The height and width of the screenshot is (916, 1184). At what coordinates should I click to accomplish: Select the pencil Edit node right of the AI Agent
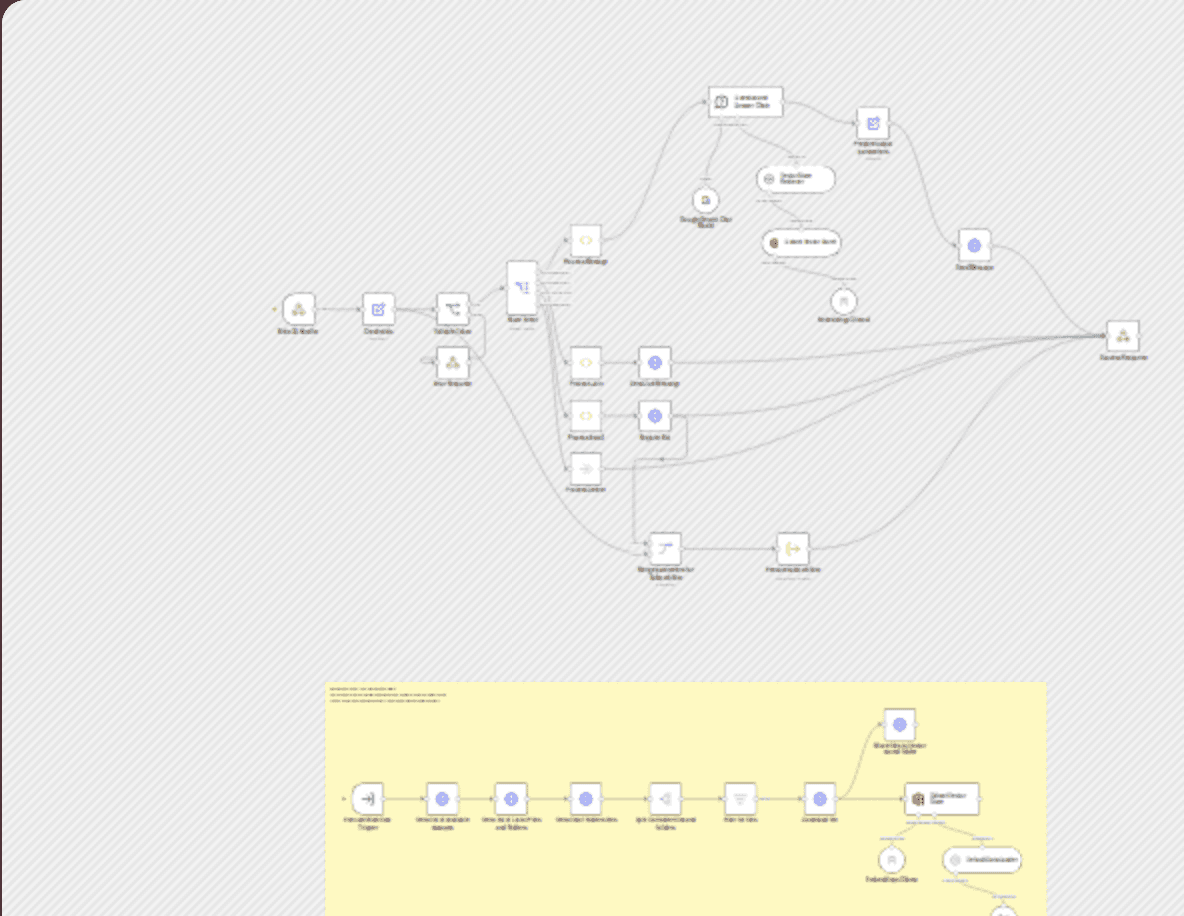[x=873, y=123]
